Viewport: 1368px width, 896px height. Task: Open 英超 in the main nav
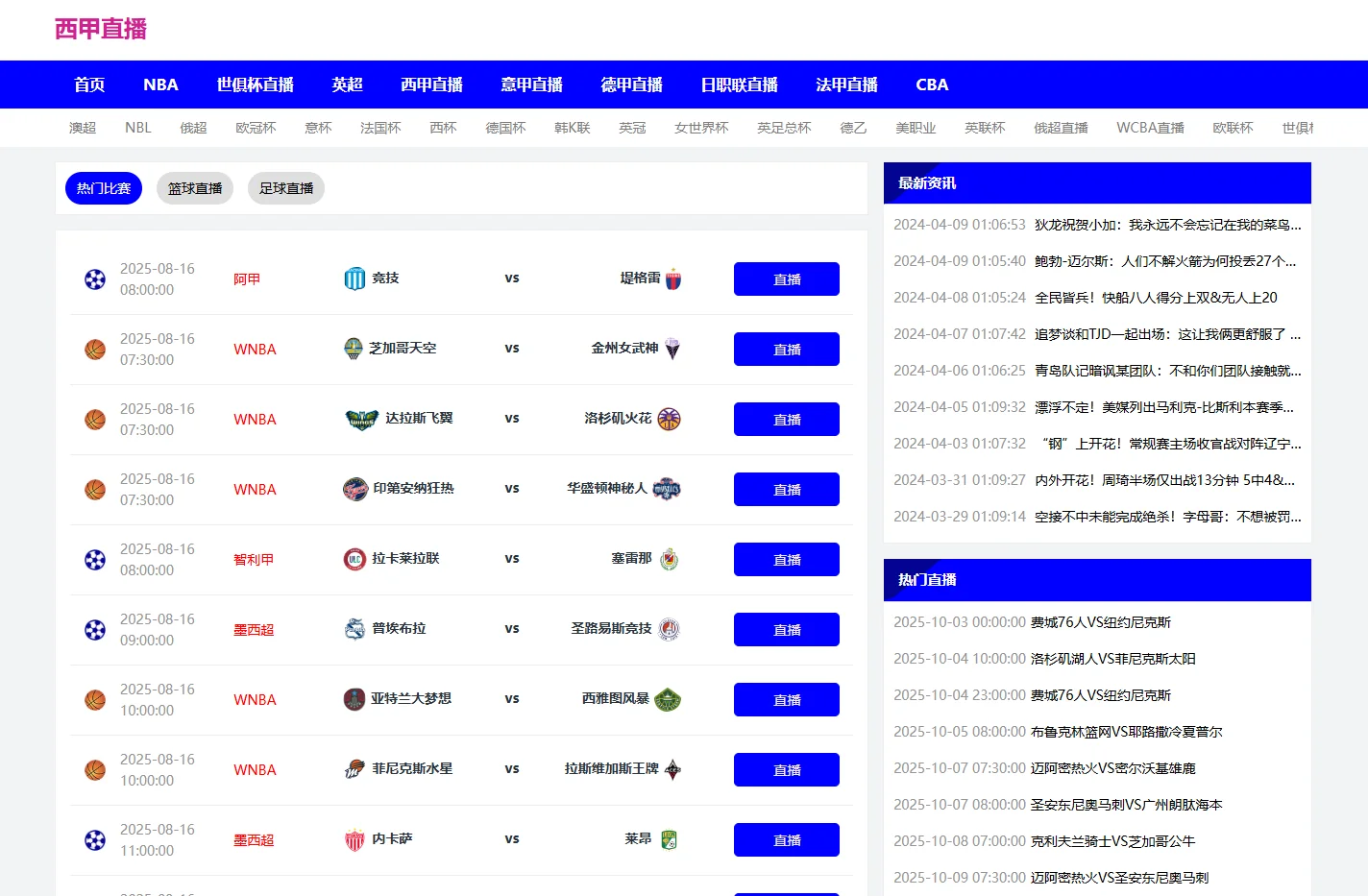click(x=347, y=85)
